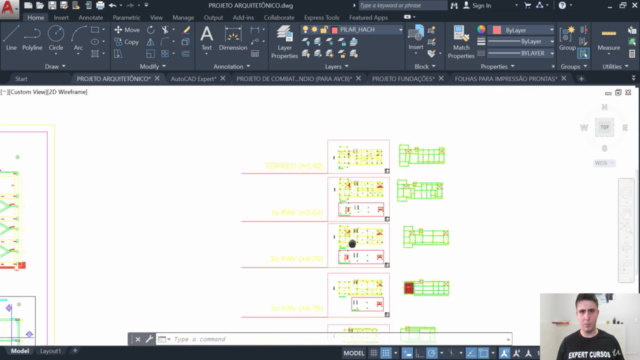640x360 pixels.
Task: Expand the Modify panel
Action: (x=153, y=67)
